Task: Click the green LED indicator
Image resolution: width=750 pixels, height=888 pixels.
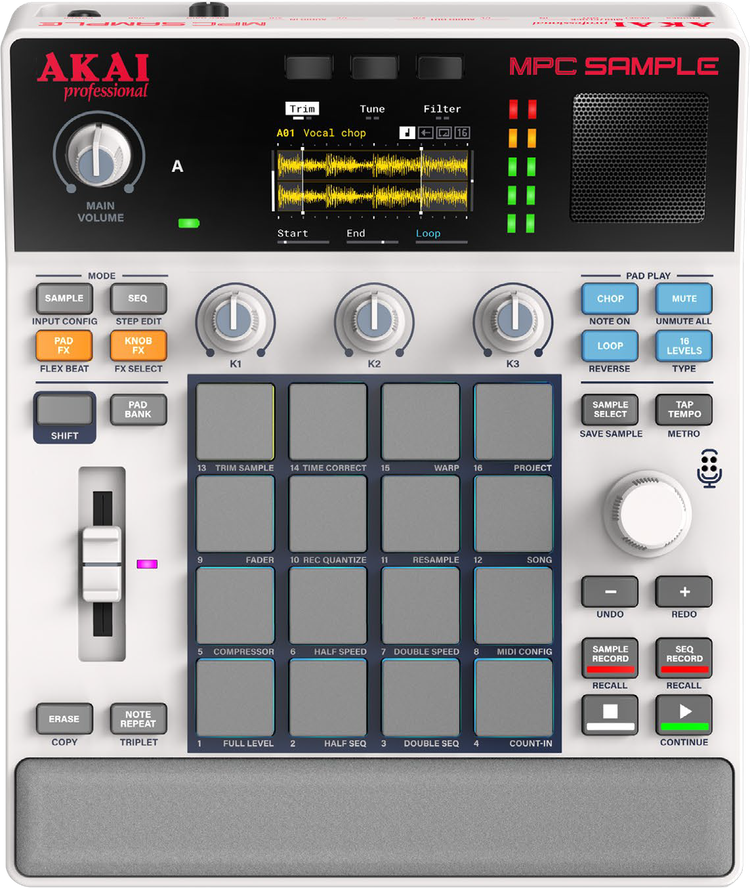Action: pyautogui.click(x=189, y=223)
